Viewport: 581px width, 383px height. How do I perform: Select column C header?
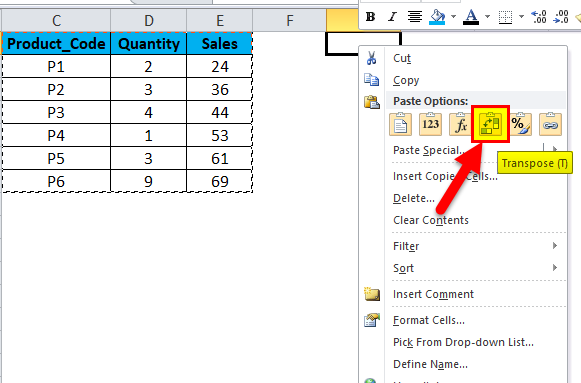pyautogui.click(x=56, y=20)
